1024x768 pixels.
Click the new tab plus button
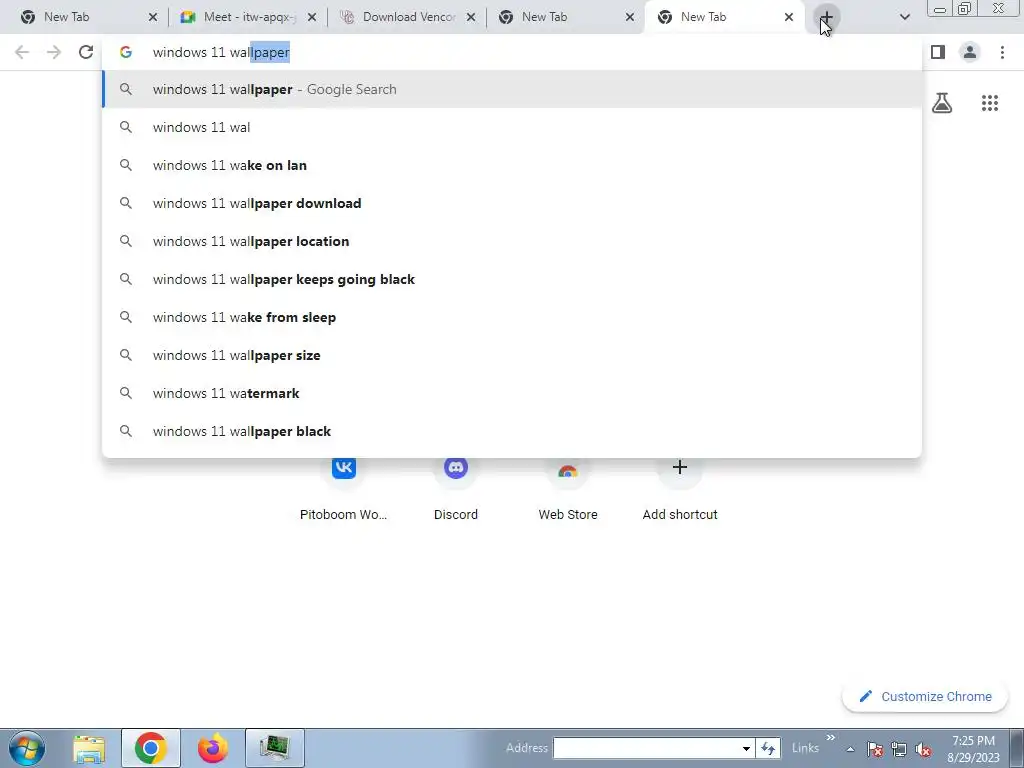tap(826, 18)
